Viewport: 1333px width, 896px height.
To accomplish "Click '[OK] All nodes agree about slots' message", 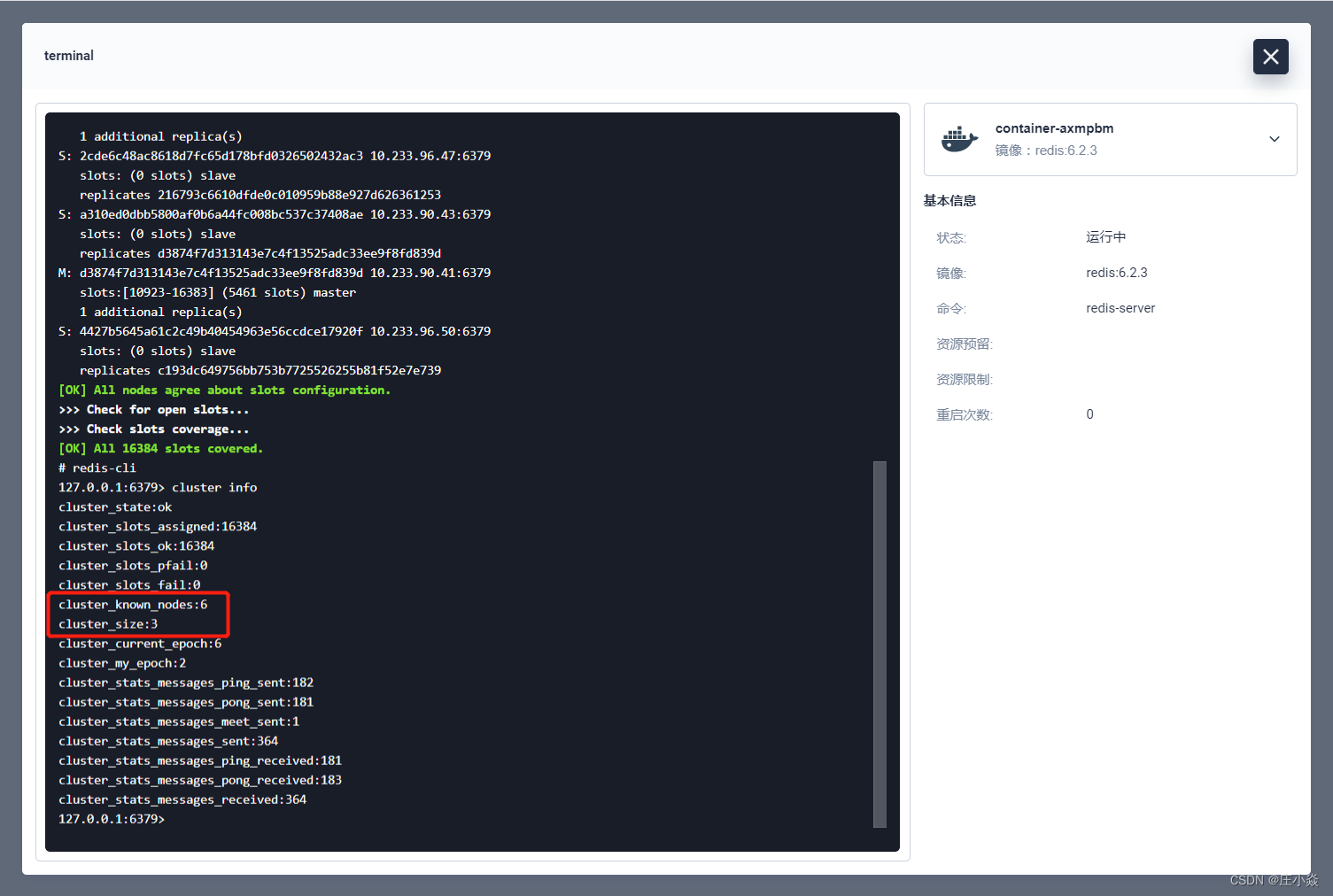I will [225, 390].
